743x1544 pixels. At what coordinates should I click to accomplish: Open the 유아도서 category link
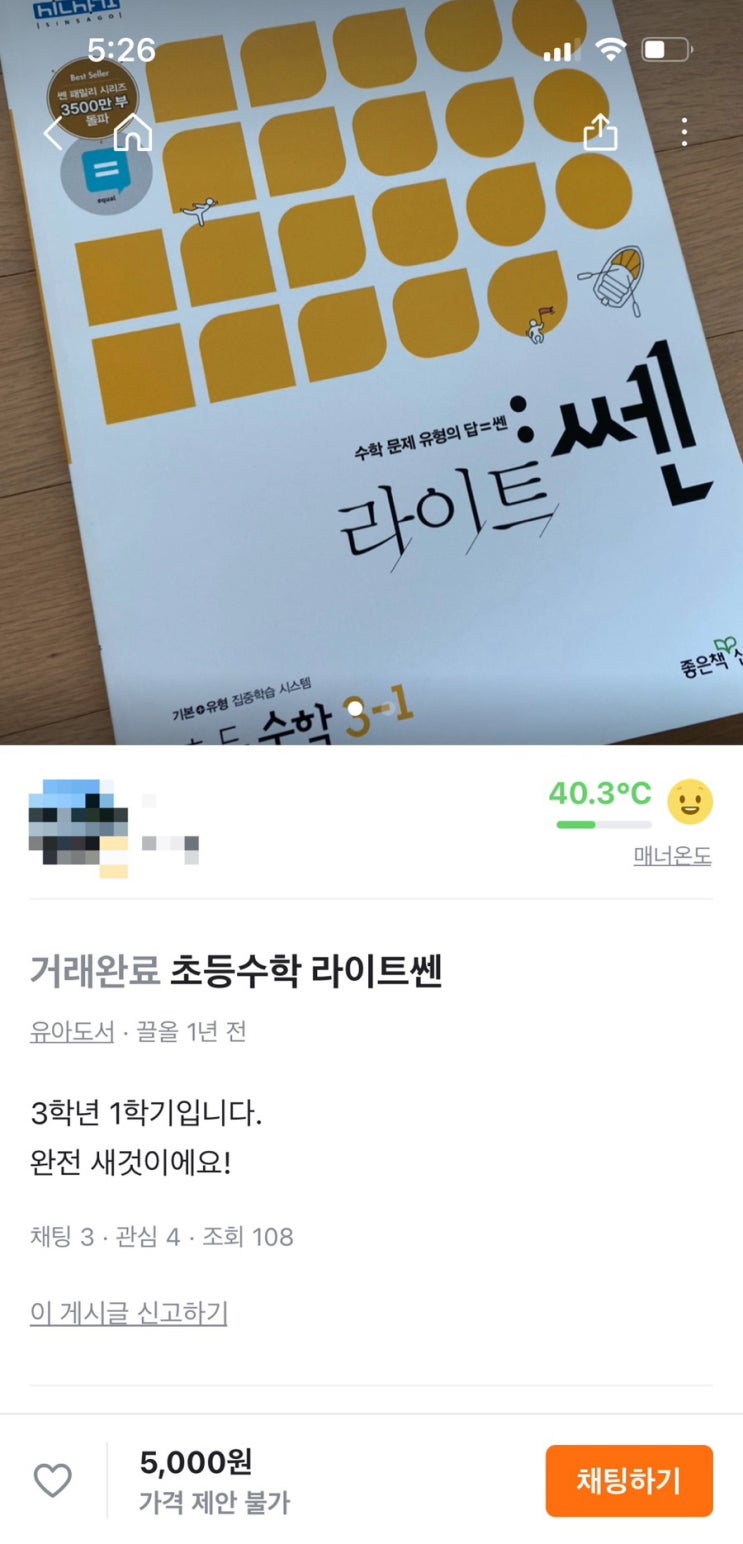(x=72, y=1031)
